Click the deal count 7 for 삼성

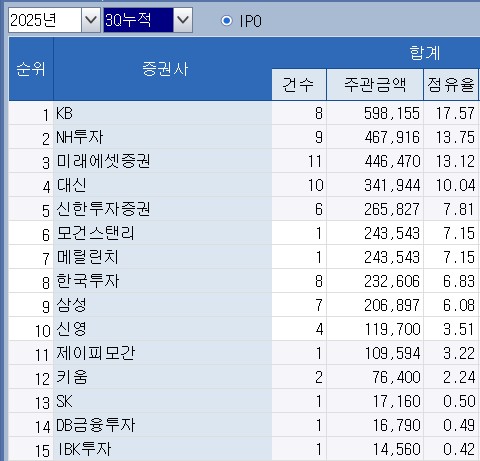click(319, 305)
